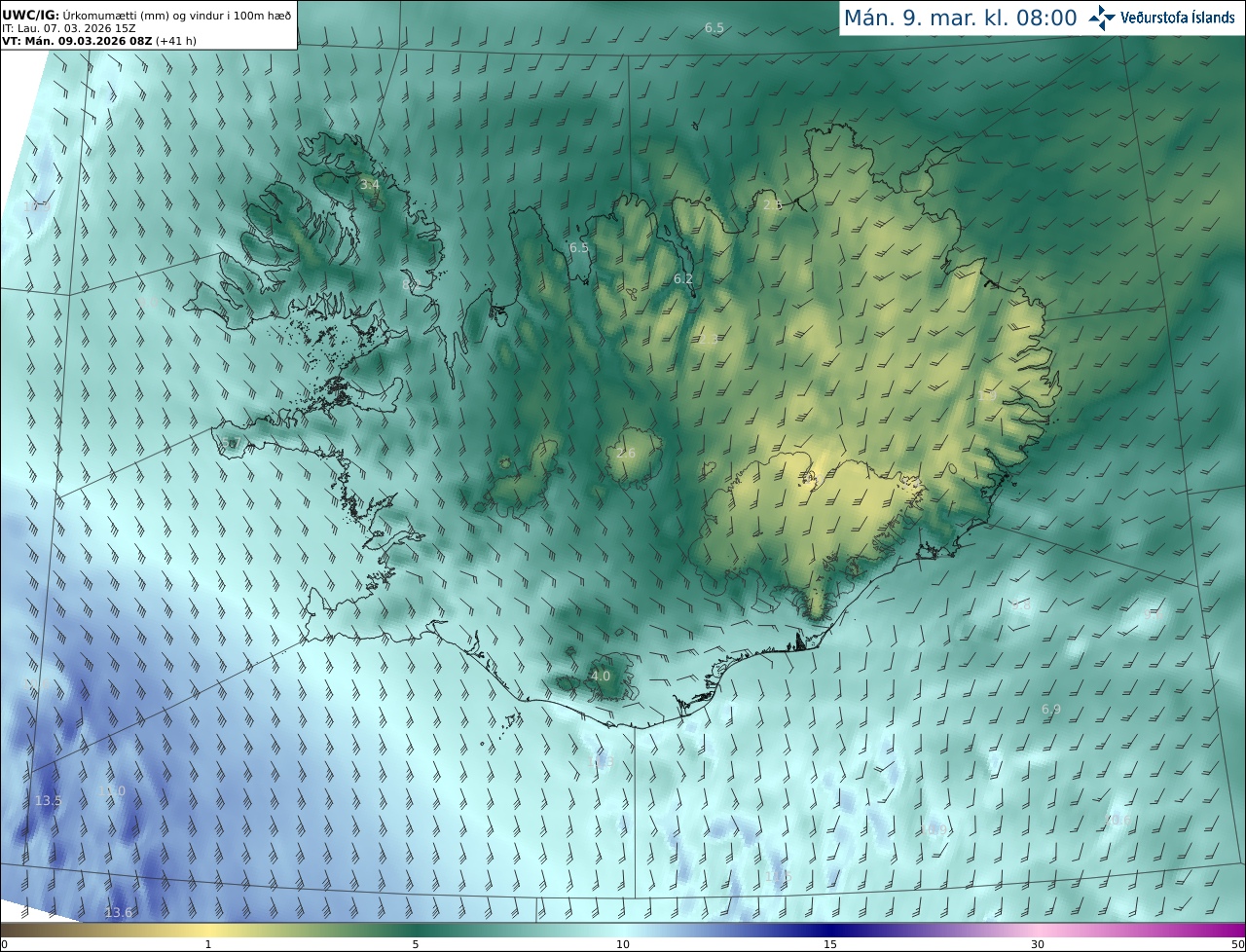Click the 3.4 value on the Westfjords

tap(370, 184)
